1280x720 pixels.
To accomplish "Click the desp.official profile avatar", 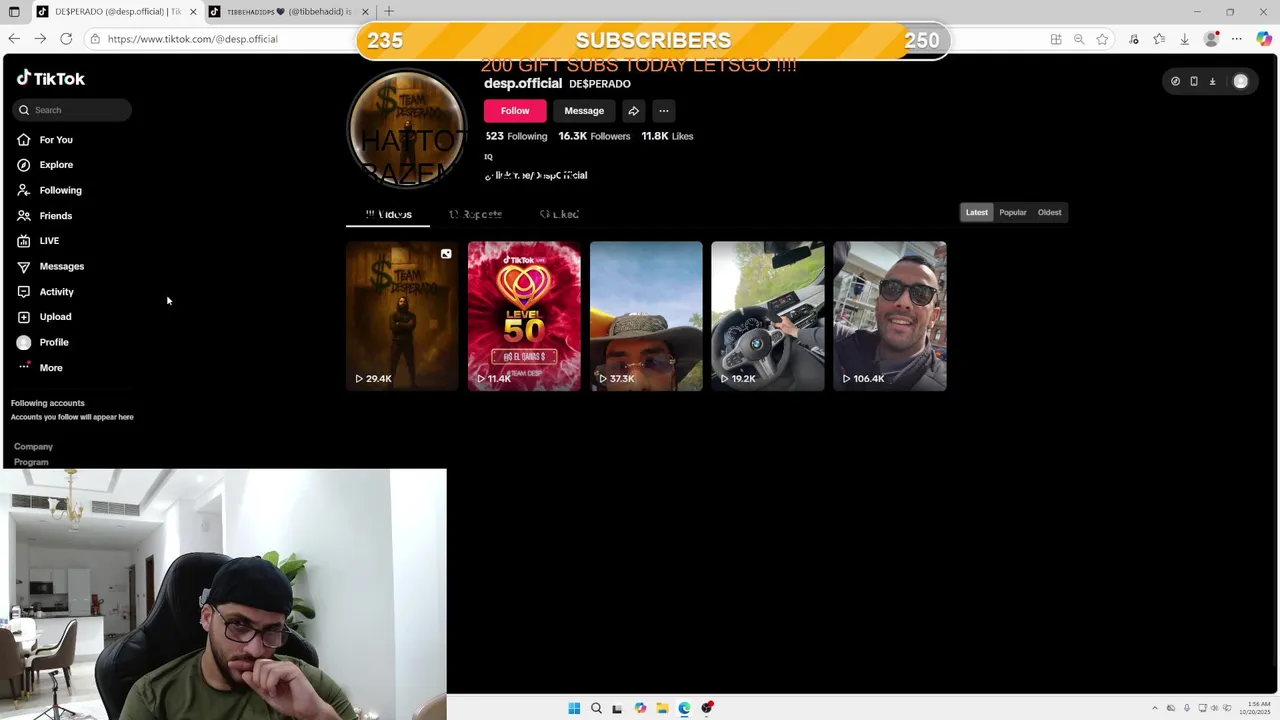I will pos(407,128).
